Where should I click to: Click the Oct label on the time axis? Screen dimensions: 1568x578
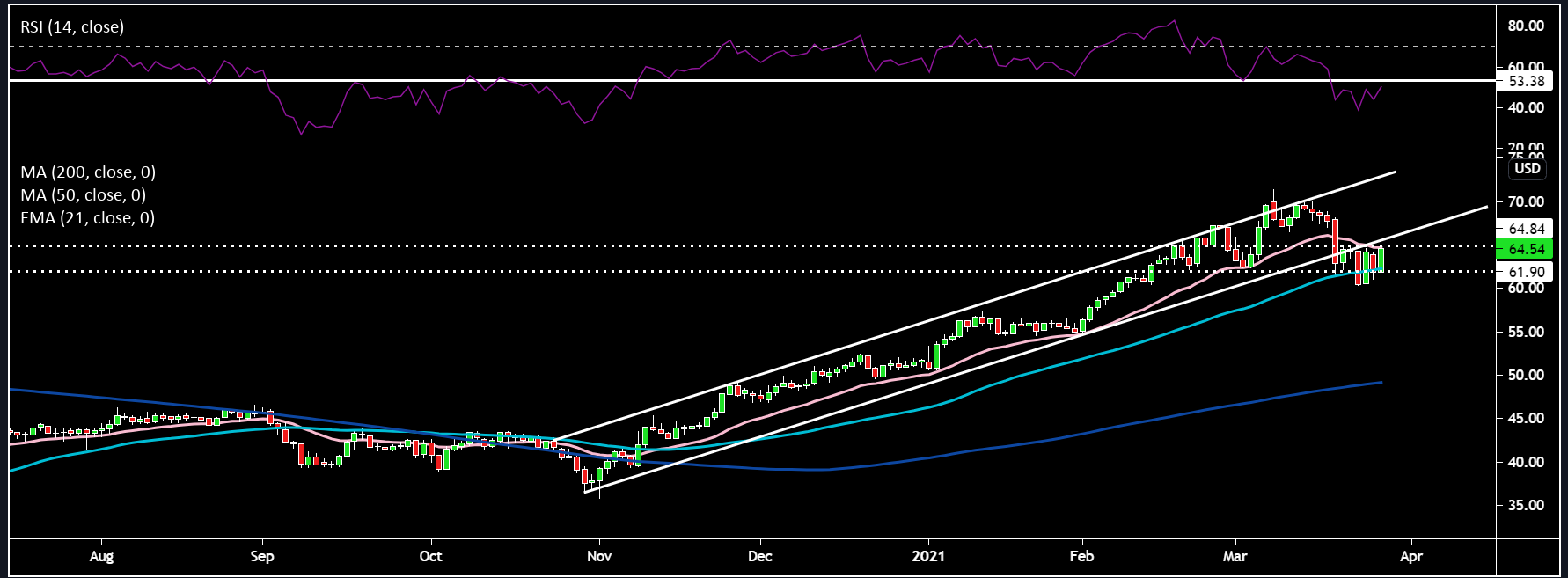431,556
